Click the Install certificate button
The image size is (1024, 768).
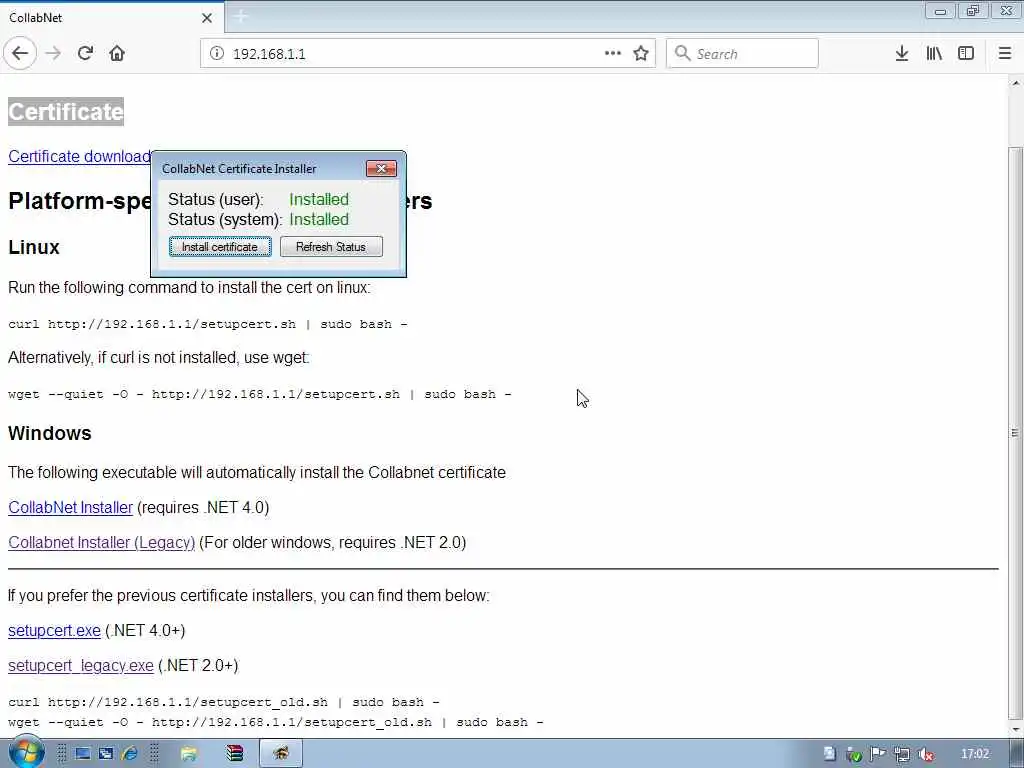(220, 247)
